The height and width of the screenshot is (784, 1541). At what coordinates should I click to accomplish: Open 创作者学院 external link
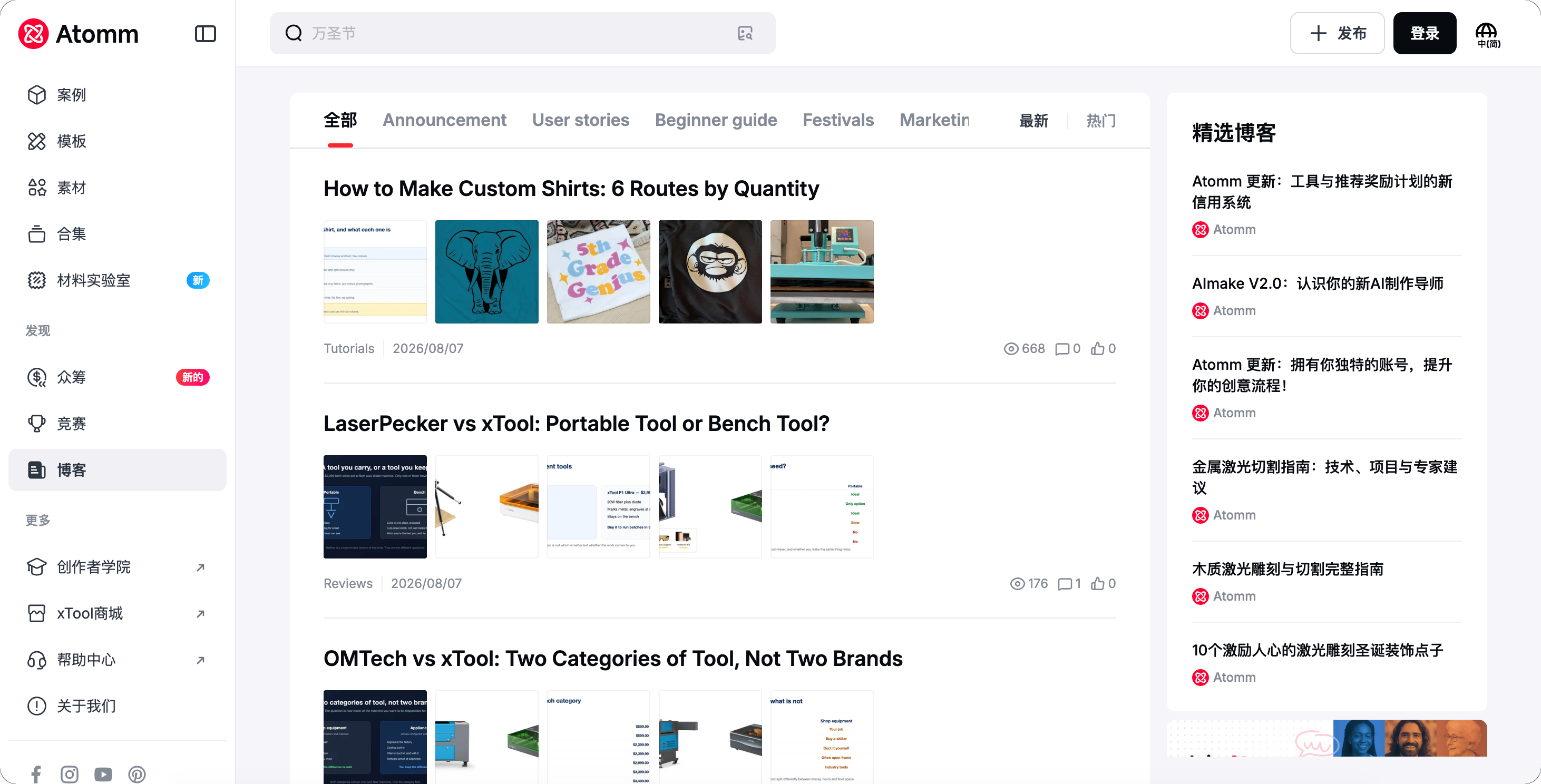117,567
